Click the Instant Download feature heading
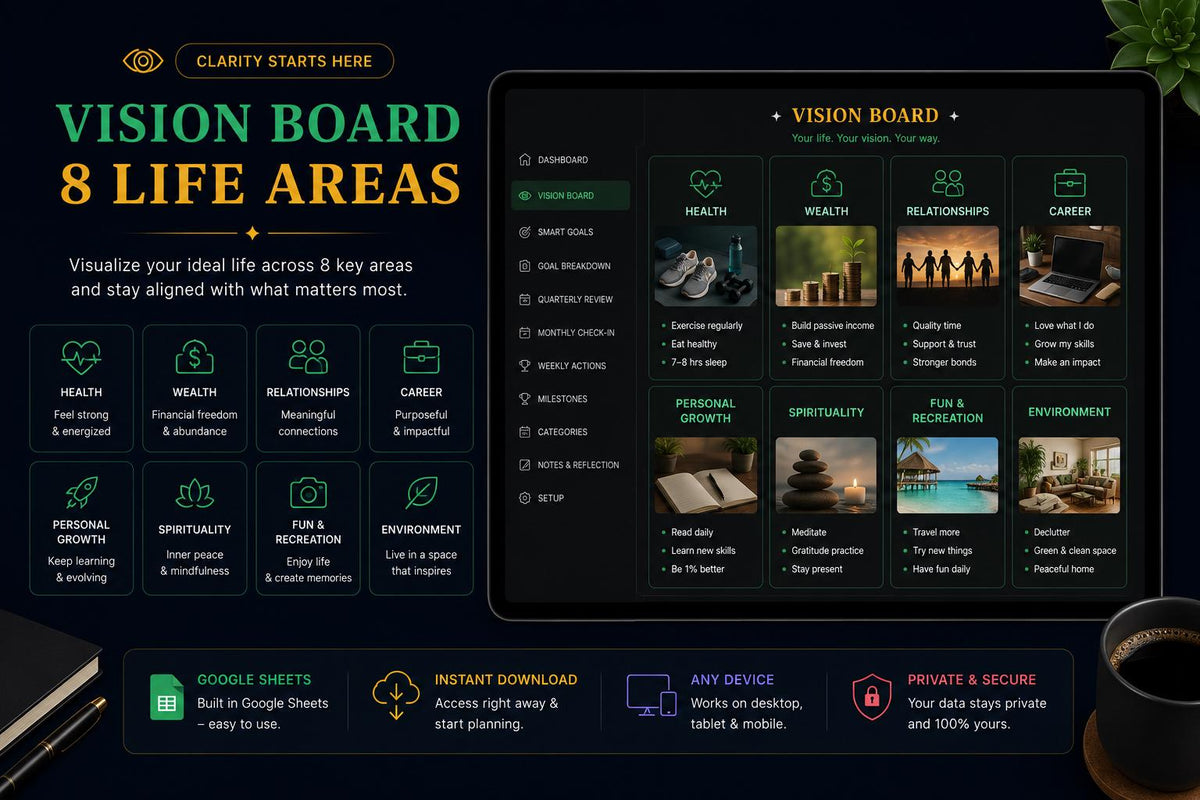The height and width of the screenshot is (800, 1200). pos(506,680)
